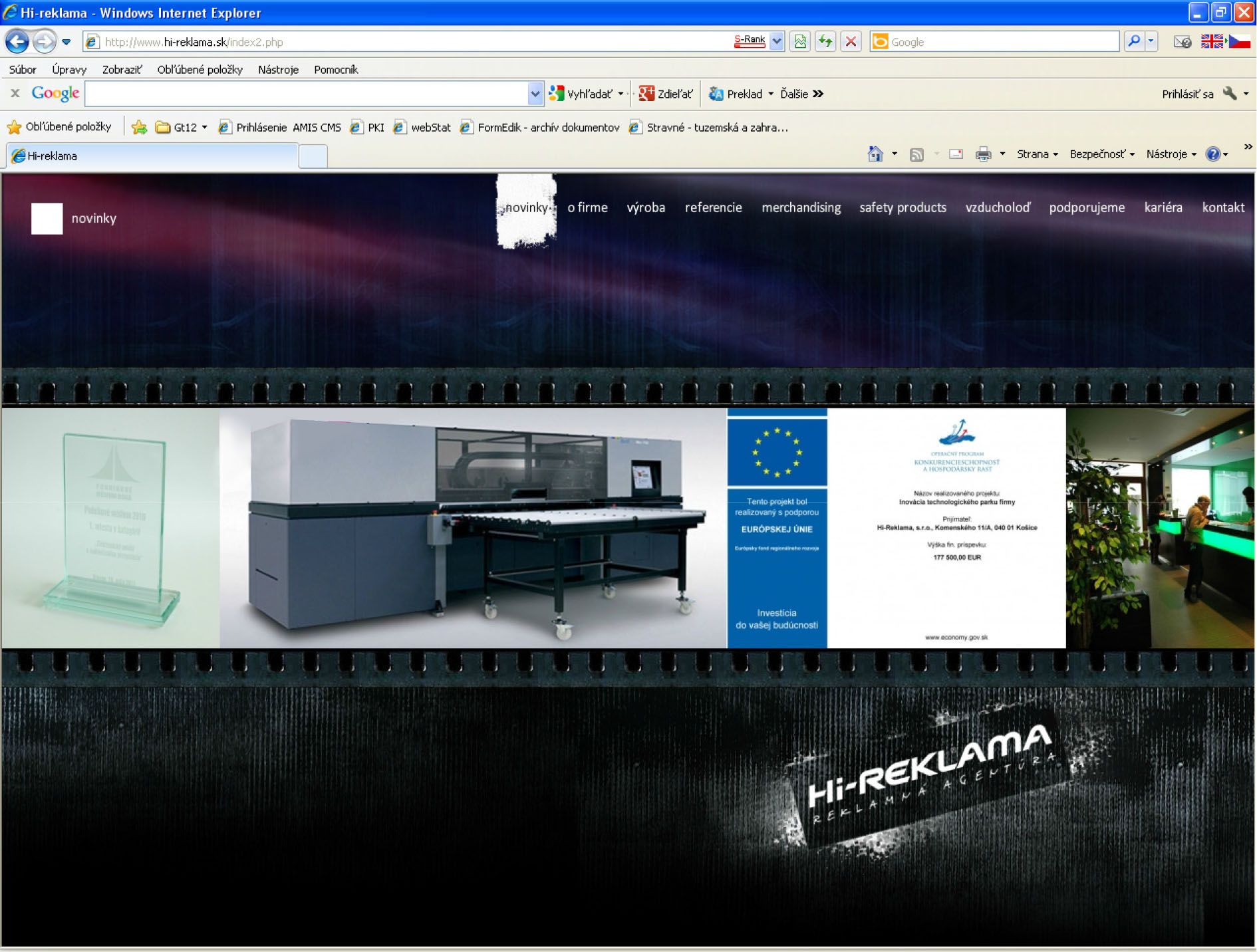Open the výroba section
The image size is (1257, 952).
click(646, 207)
